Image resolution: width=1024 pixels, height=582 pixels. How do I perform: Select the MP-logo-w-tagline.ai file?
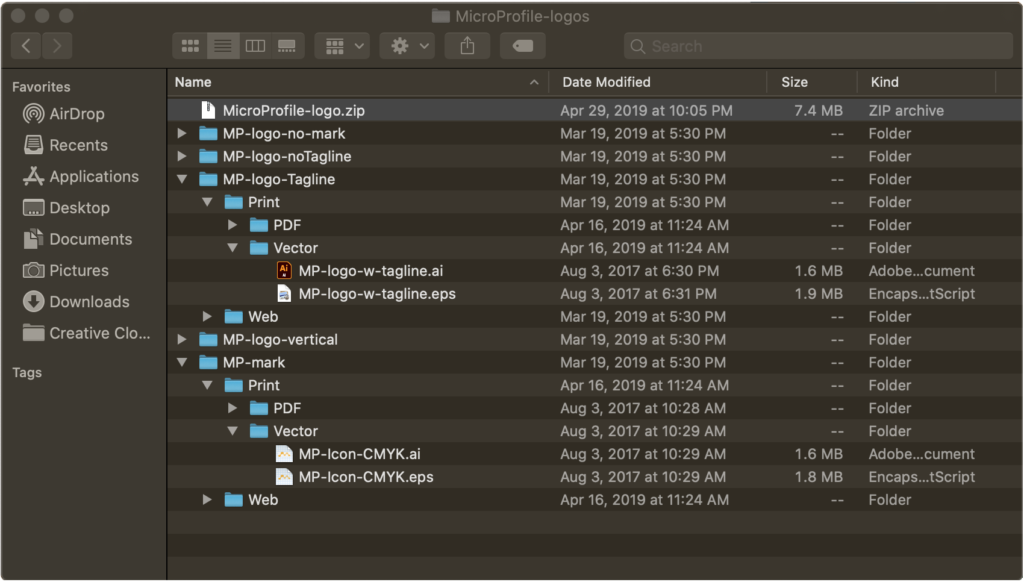coord(370,271)
